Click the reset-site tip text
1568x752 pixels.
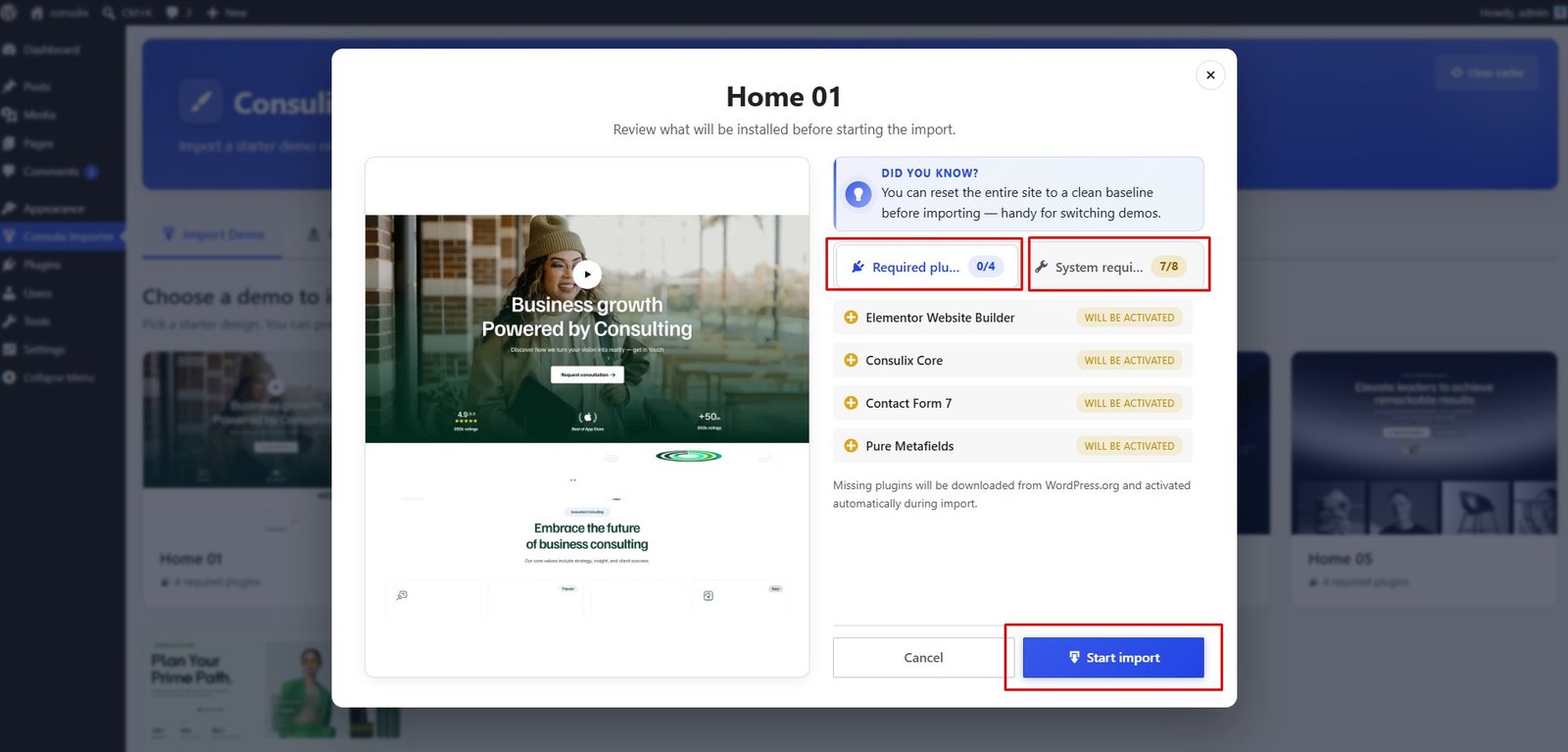1021,203
